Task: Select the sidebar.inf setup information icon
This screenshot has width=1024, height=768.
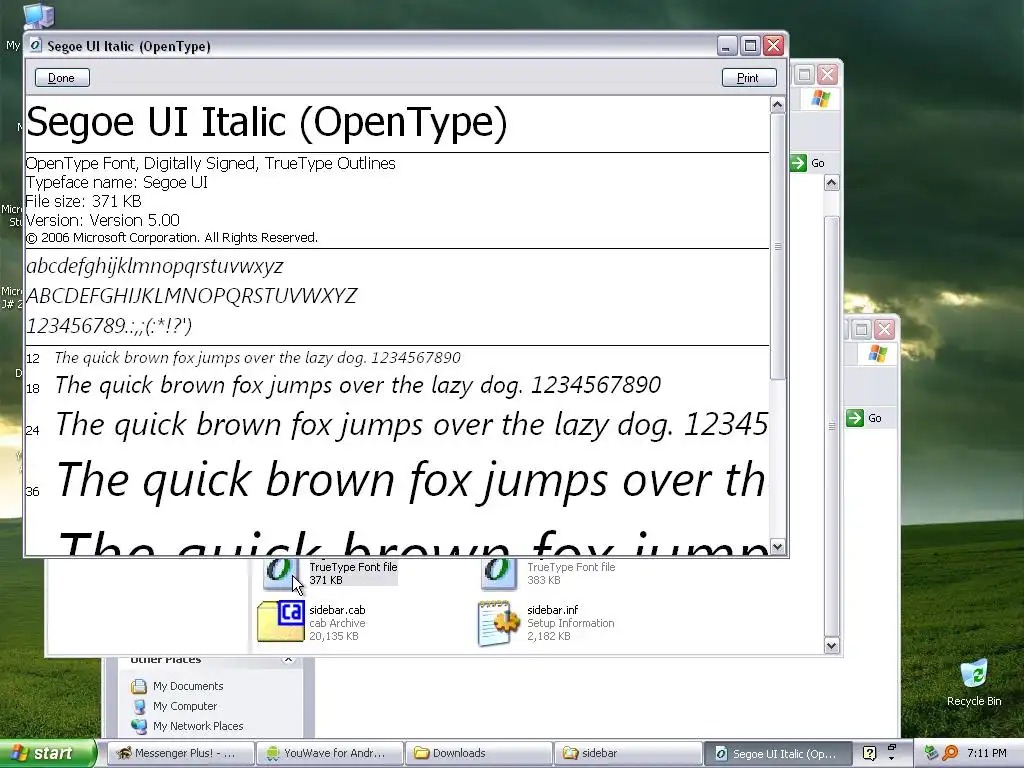Action: [499, 624]
